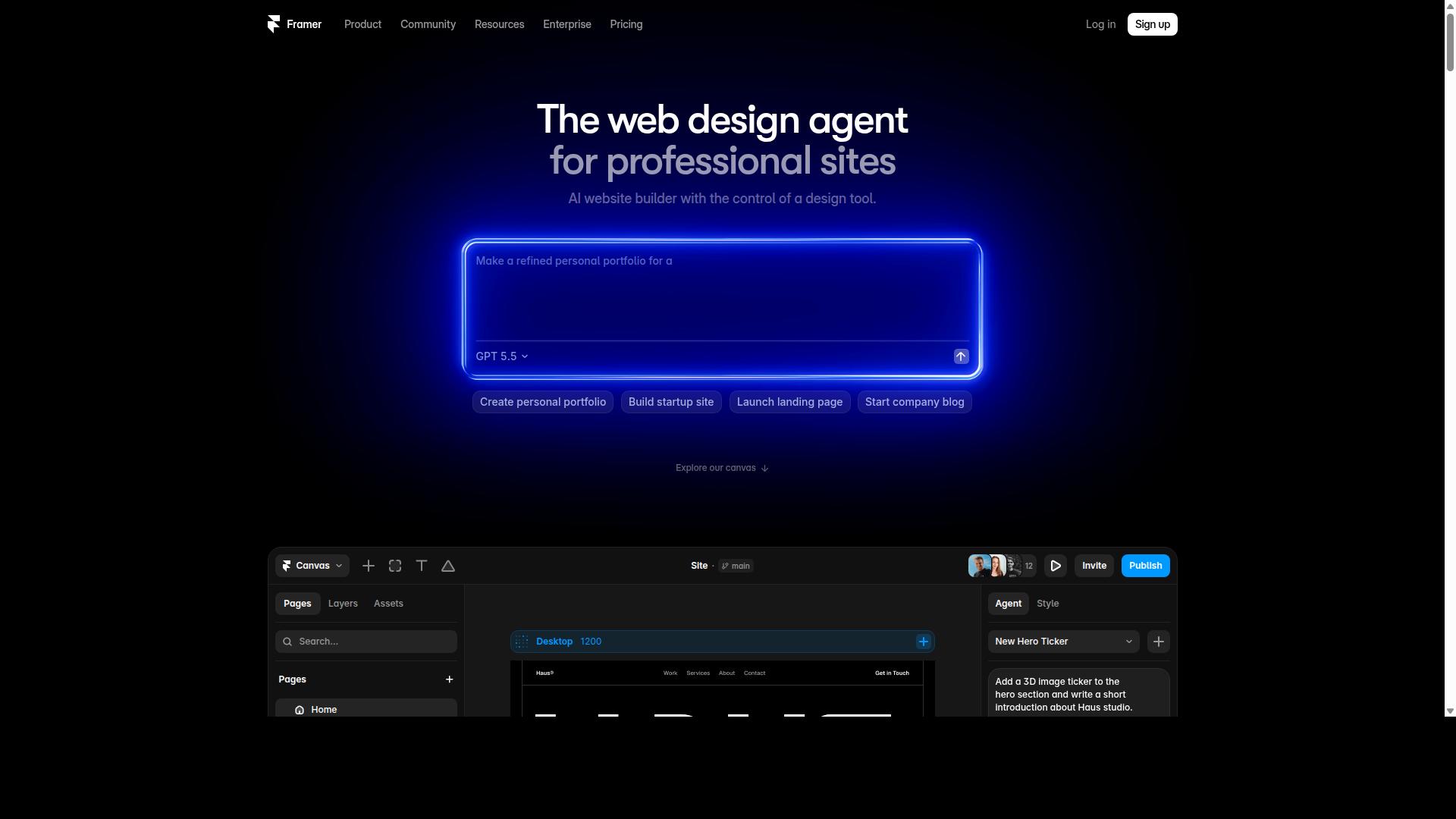This screenshot has width=1456, height=819.
Task: Submit prompt with the up-arrow send icon
Action: tap(961, 356)
